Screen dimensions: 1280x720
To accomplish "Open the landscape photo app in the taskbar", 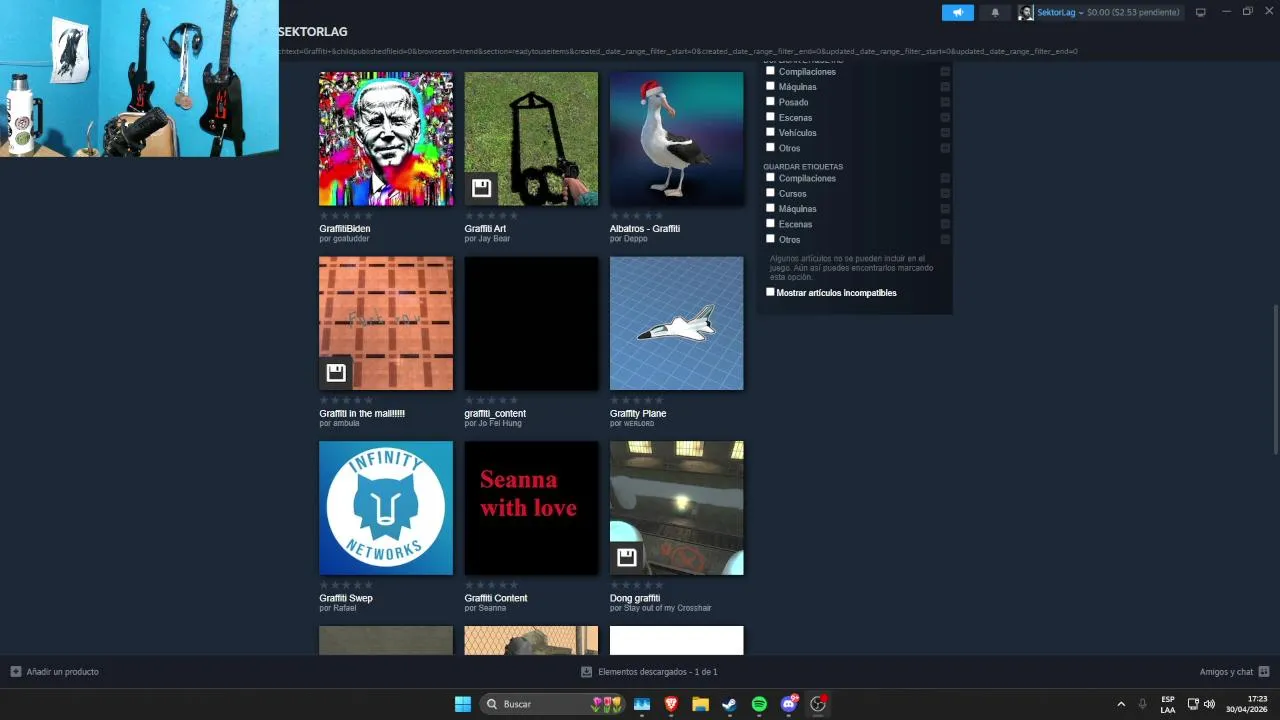I will pyautogui.click(x=642, y=704).
